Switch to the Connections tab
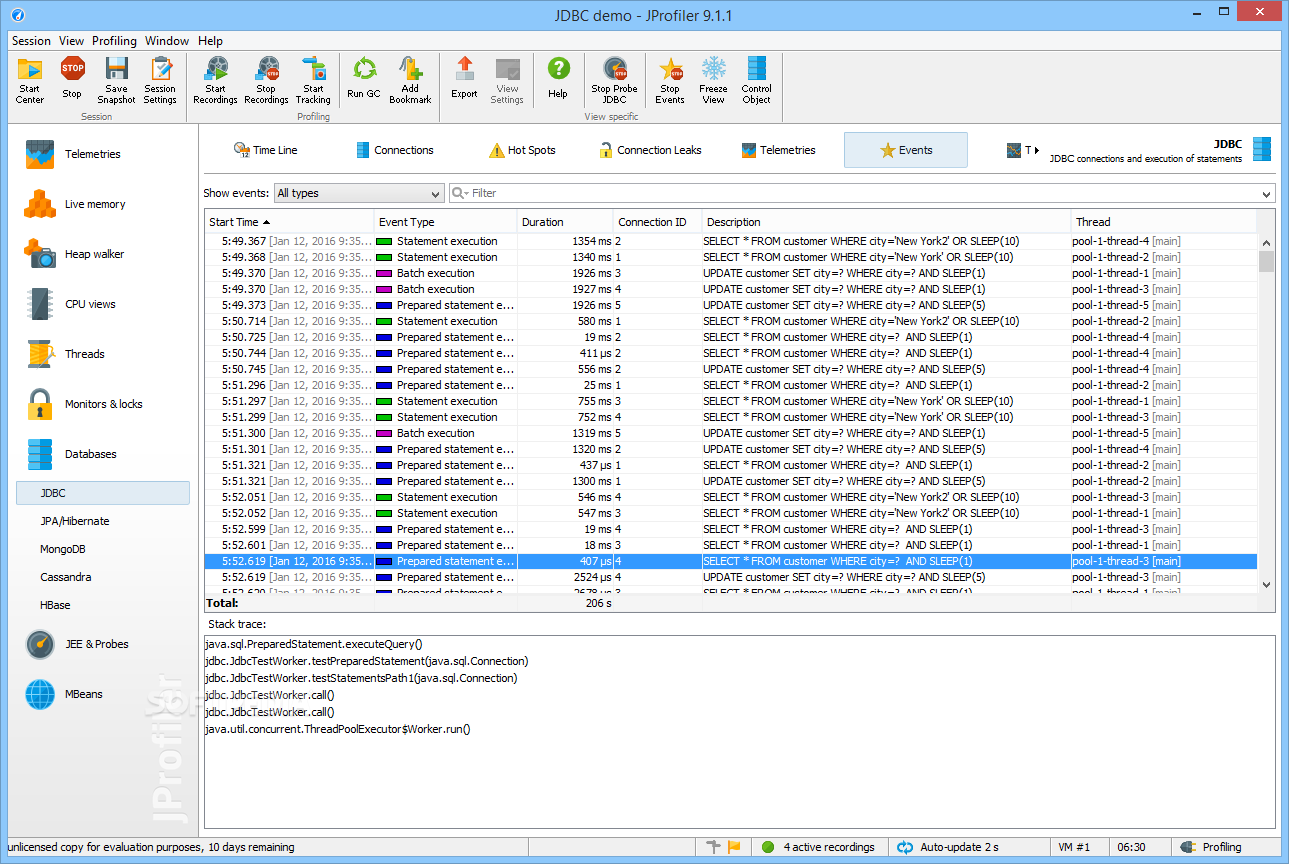This screenshot has height=864, width=1289. 394,150
